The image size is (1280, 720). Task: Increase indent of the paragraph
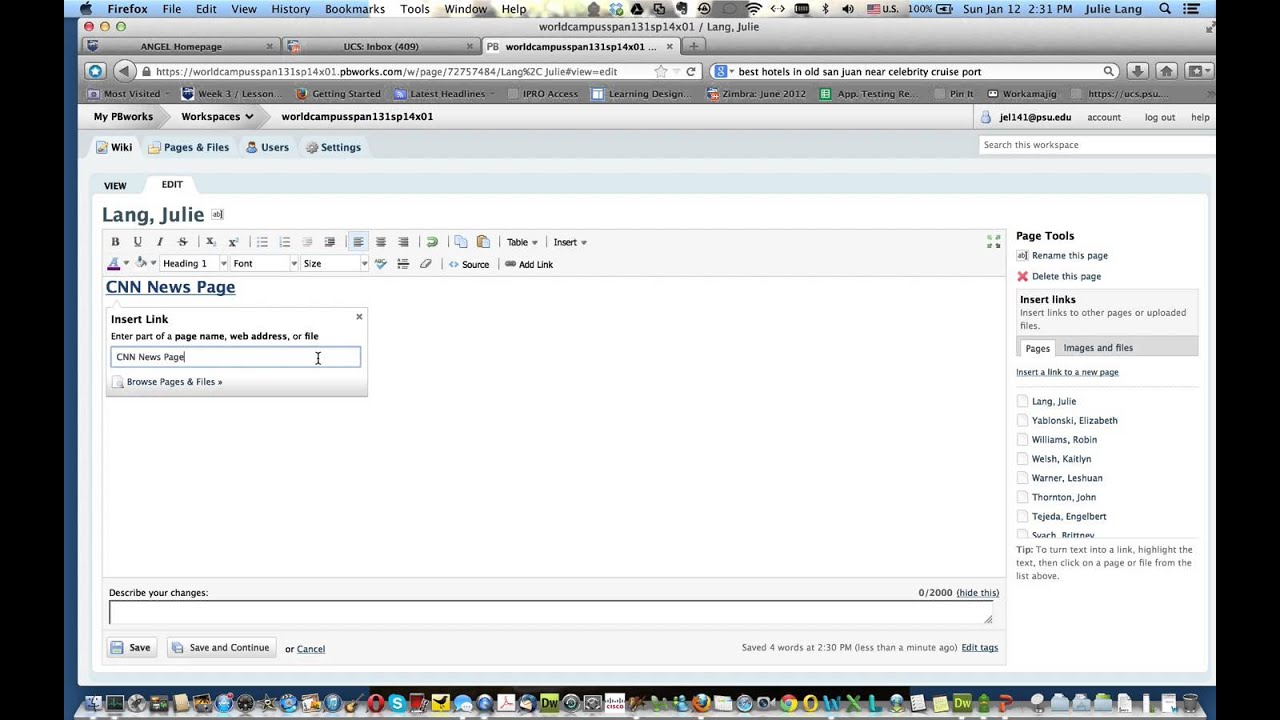coord(329,242)
